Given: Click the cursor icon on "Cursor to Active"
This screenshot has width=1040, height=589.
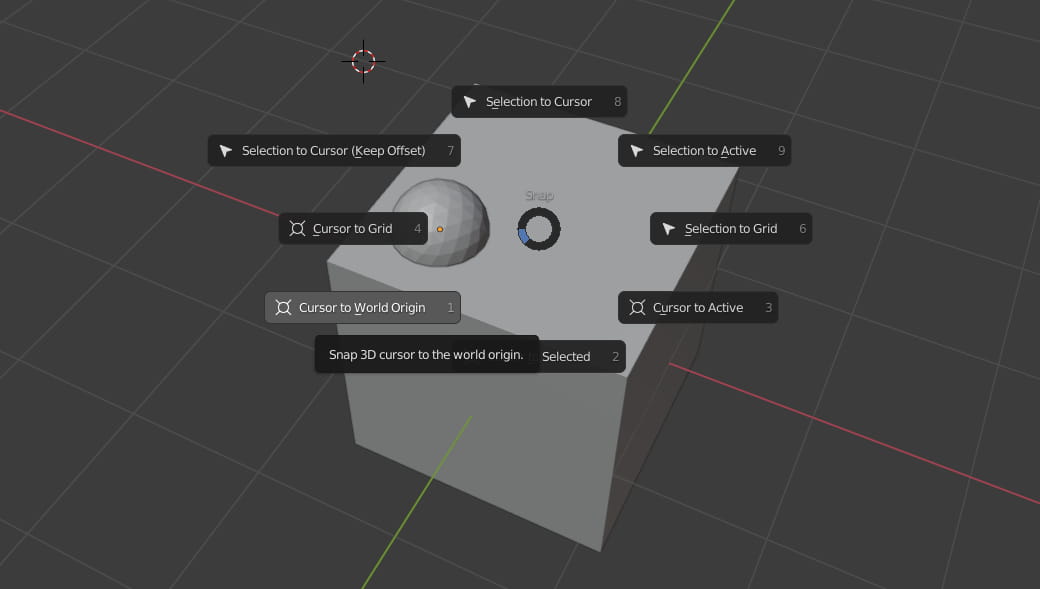Looking at the screenshot, I should coord(637,307).
